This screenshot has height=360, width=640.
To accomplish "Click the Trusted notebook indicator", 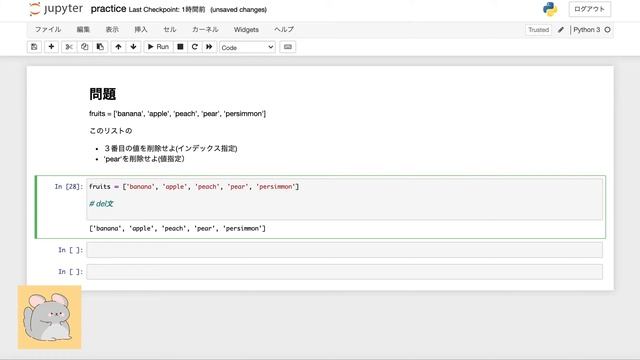I will (x=538, y=30).
